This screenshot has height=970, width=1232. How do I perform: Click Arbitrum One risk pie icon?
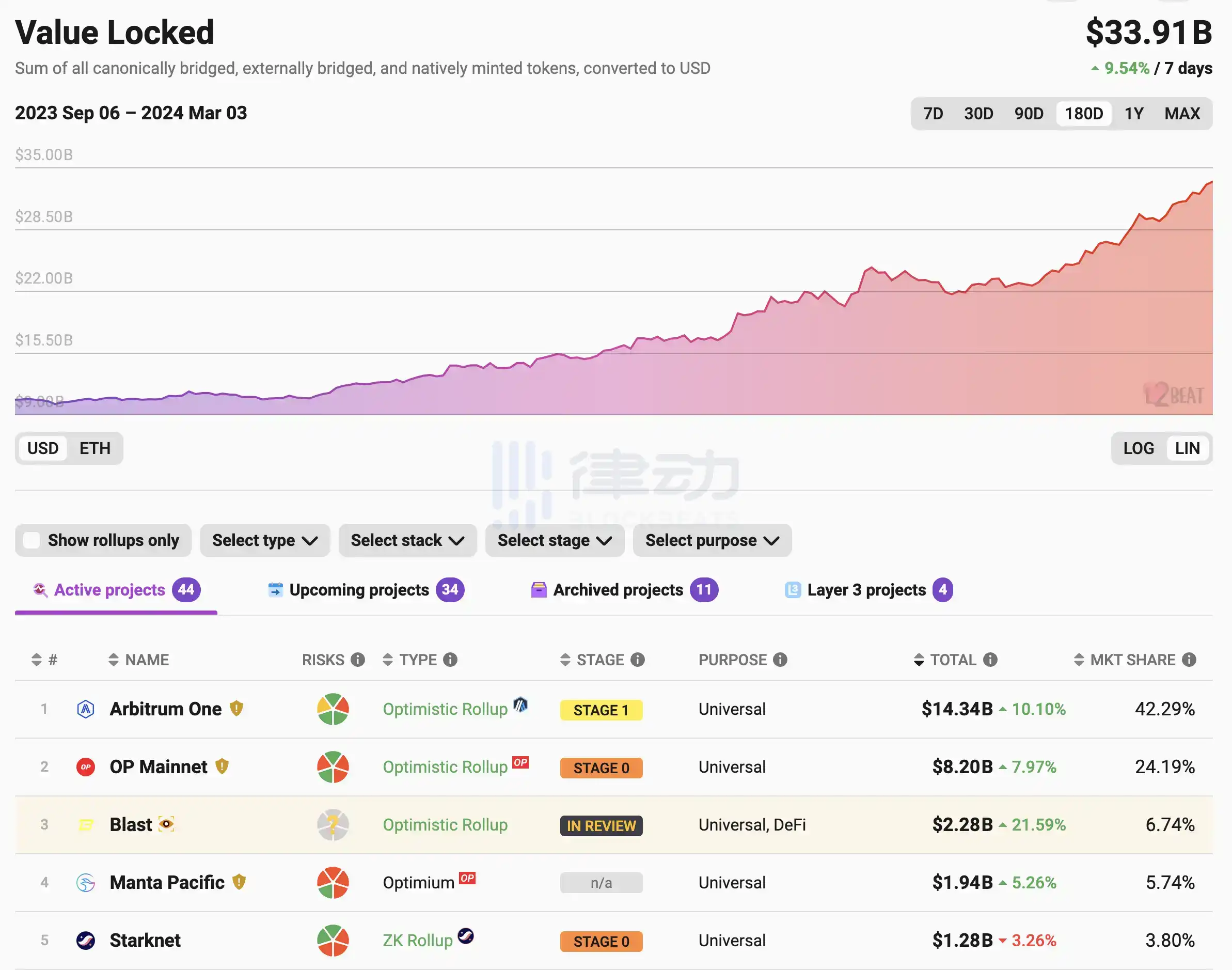coord(333,709)
